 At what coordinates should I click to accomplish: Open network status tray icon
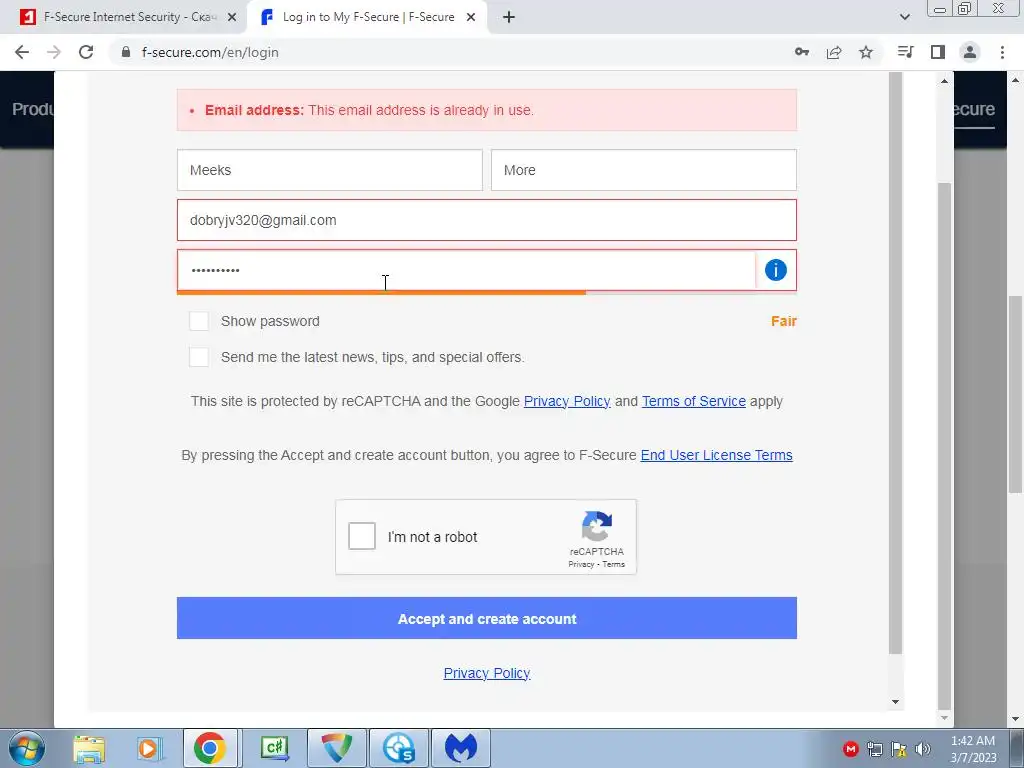[x=874, y=749]
